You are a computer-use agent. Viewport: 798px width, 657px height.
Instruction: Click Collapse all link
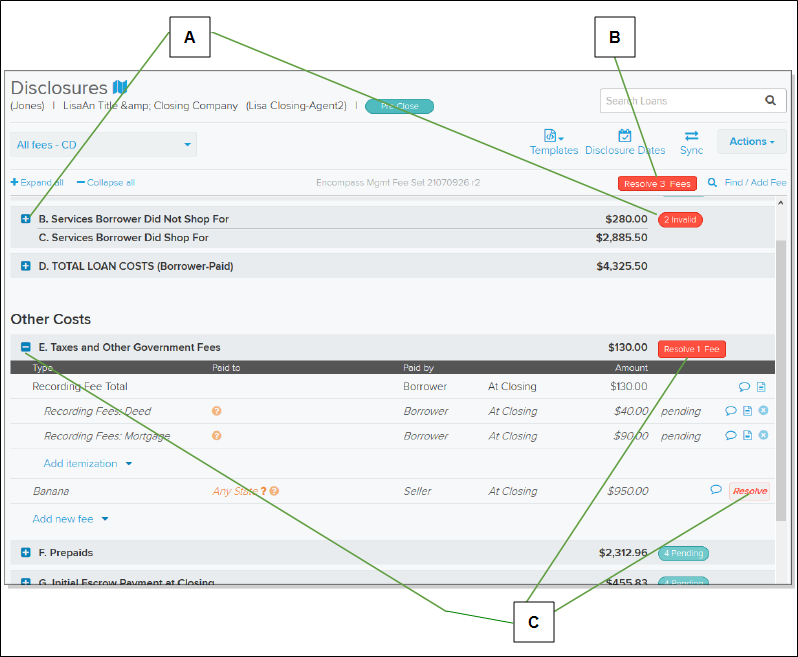click(x=106, y=182)
